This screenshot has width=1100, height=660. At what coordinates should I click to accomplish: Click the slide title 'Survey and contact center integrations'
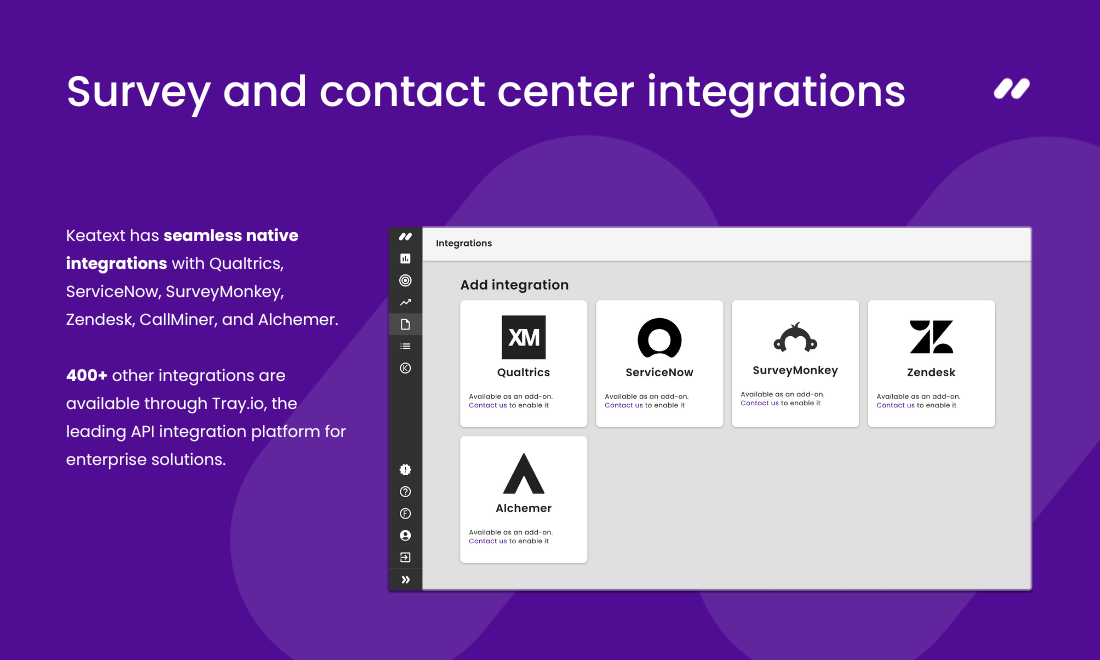coord(486,93)
